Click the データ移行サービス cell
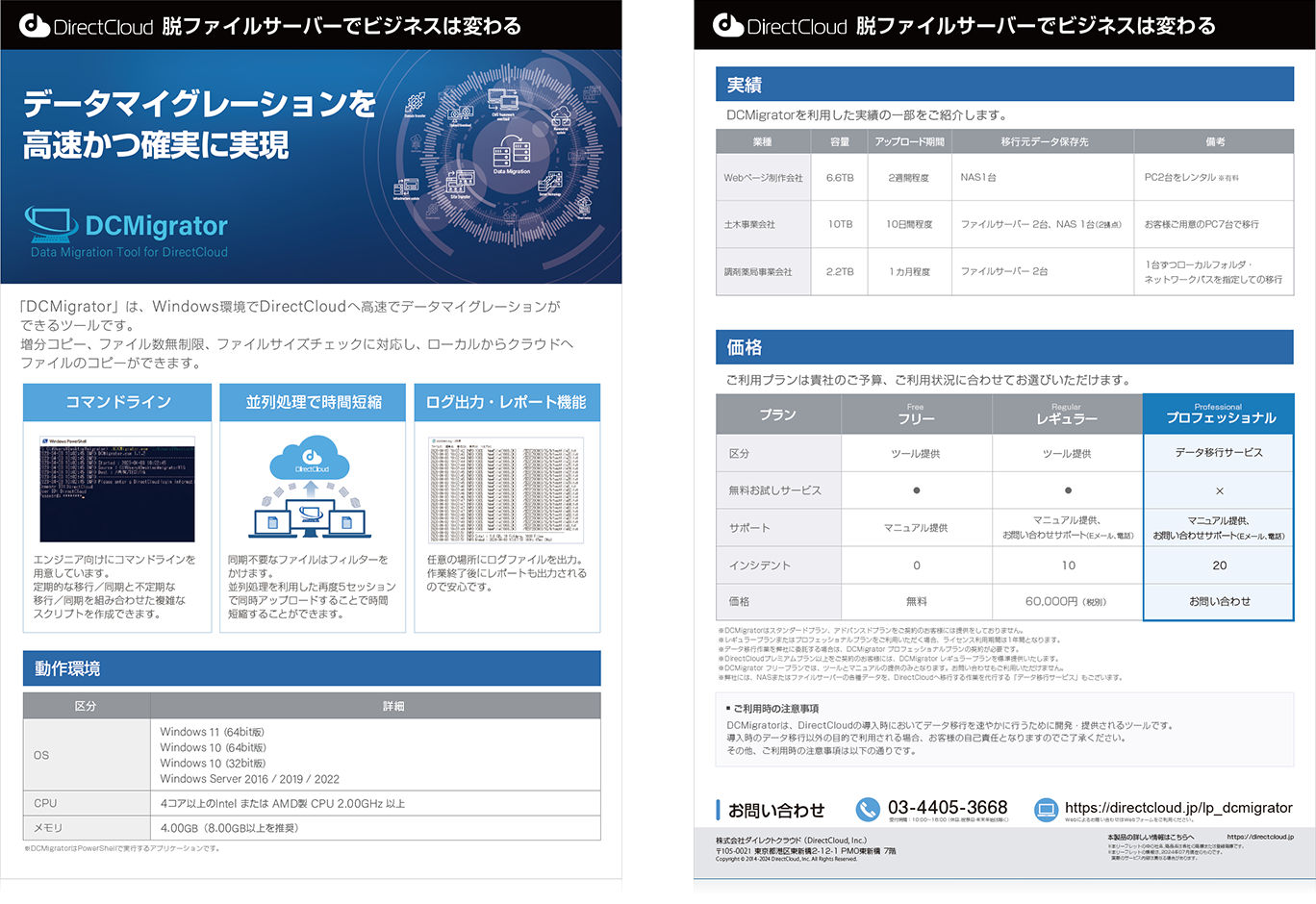Screen dimensions: 1316x904 pyautogui.click(x=1219, y=453)
